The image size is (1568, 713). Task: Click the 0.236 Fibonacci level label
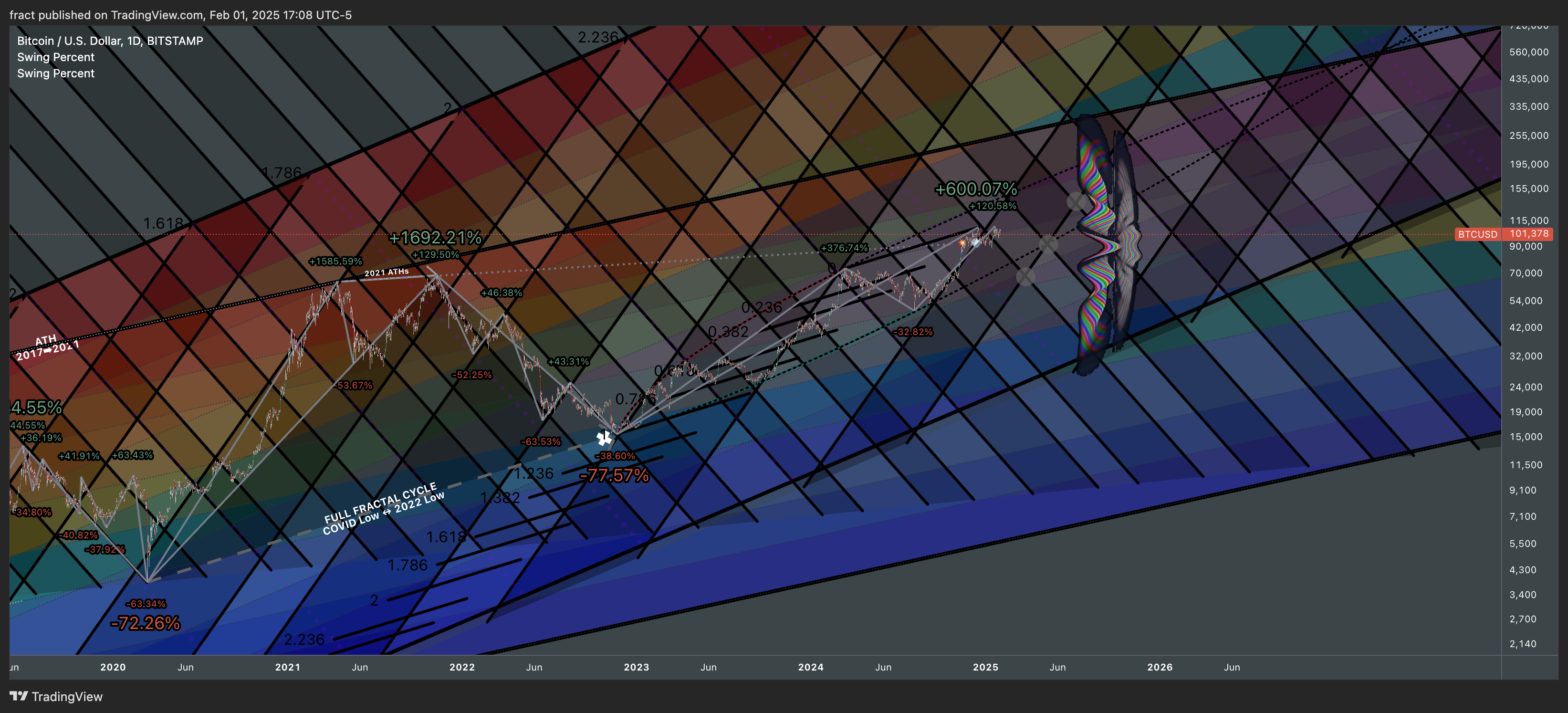click(x=762, y=308)
